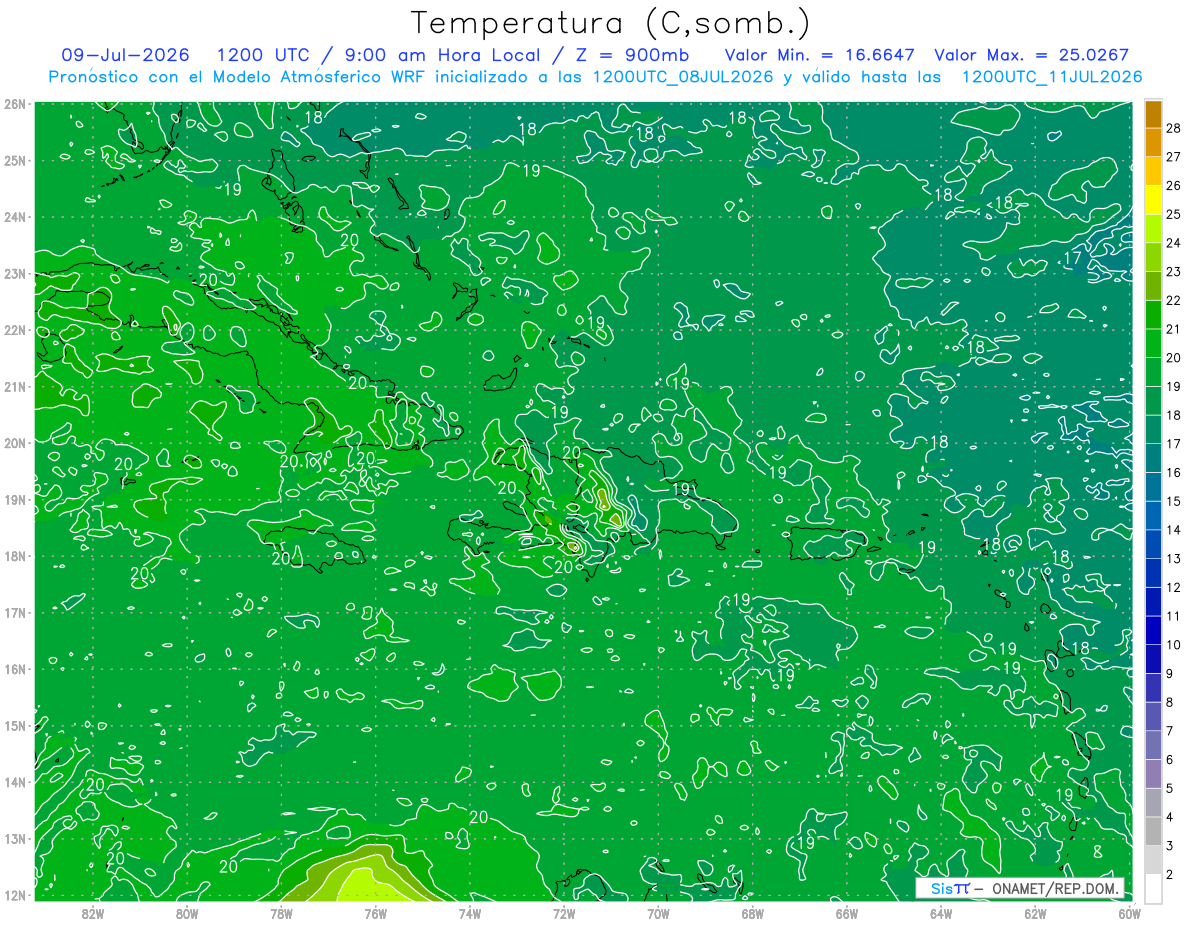This screenshot has height=927, width=1200.
Task: Click the "20N" latitude axis label
Action: (14, 443)
